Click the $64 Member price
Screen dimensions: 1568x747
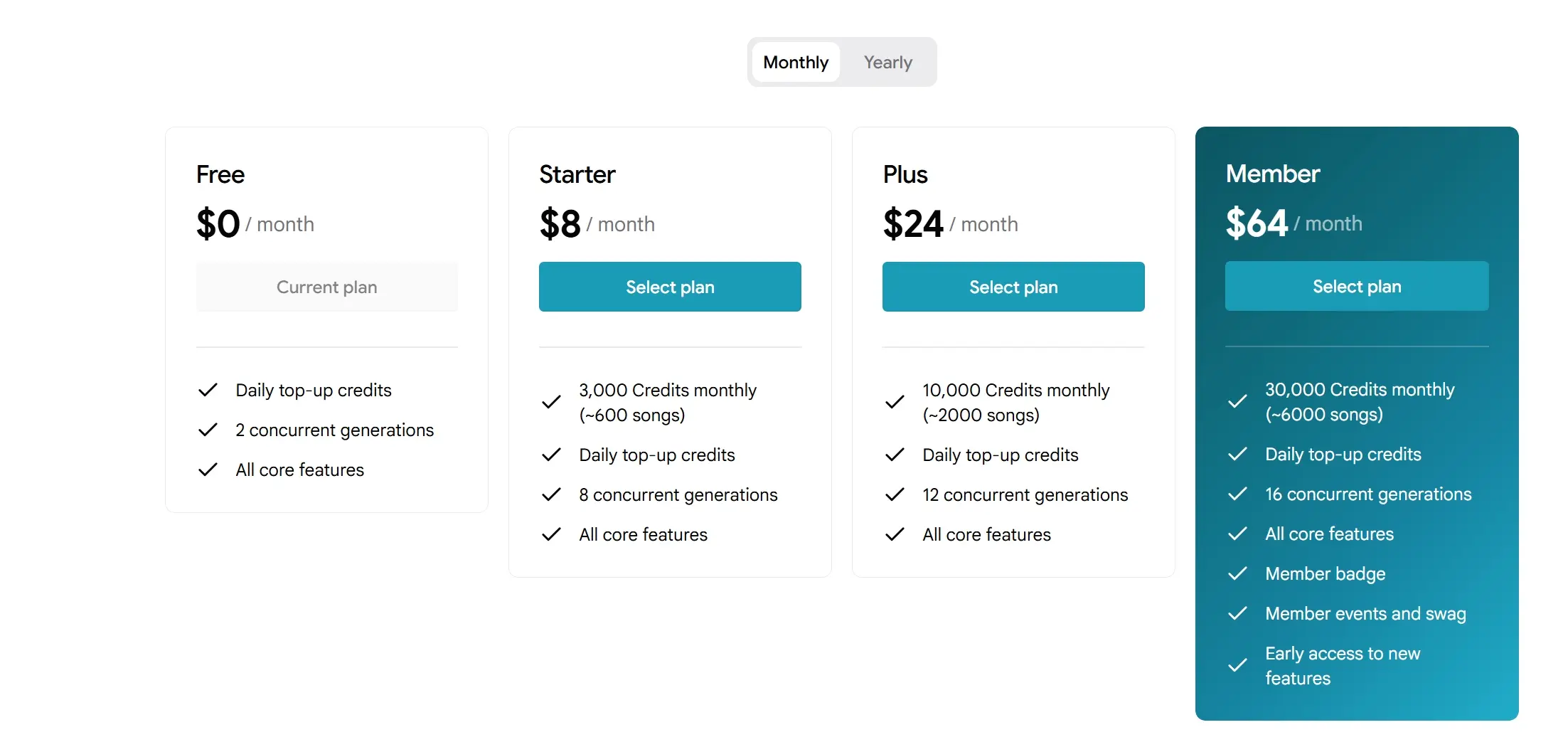coord(1257,223)
